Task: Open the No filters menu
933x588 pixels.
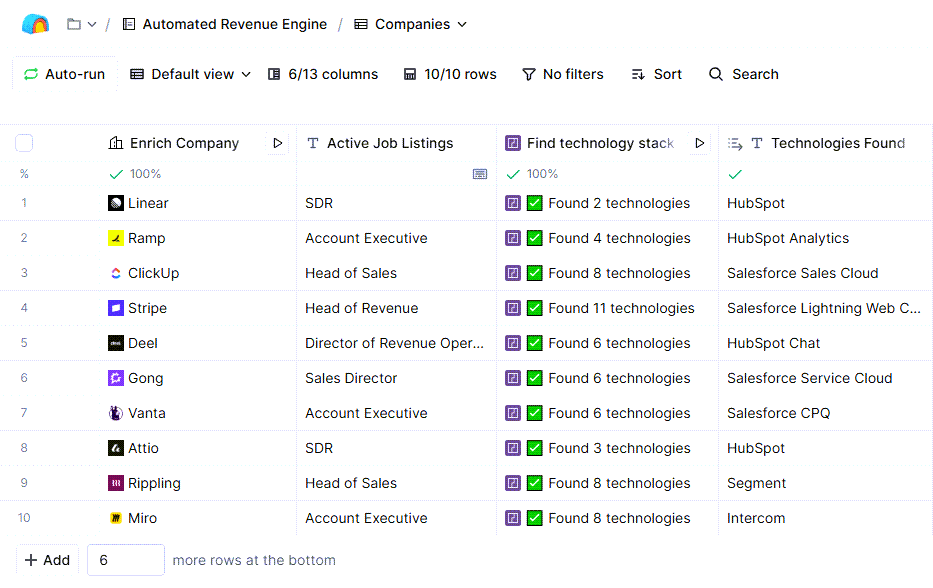Action: (563, 74)
